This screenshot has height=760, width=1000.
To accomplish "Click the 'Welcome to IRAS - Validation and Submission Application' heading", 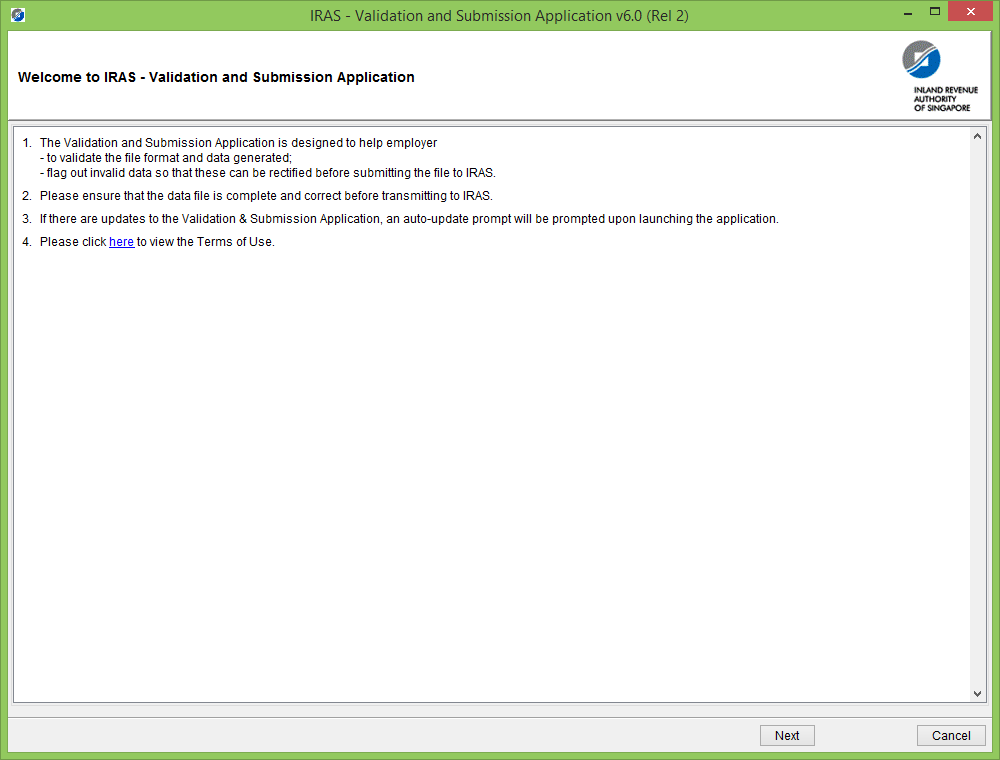I will point(216,77).
